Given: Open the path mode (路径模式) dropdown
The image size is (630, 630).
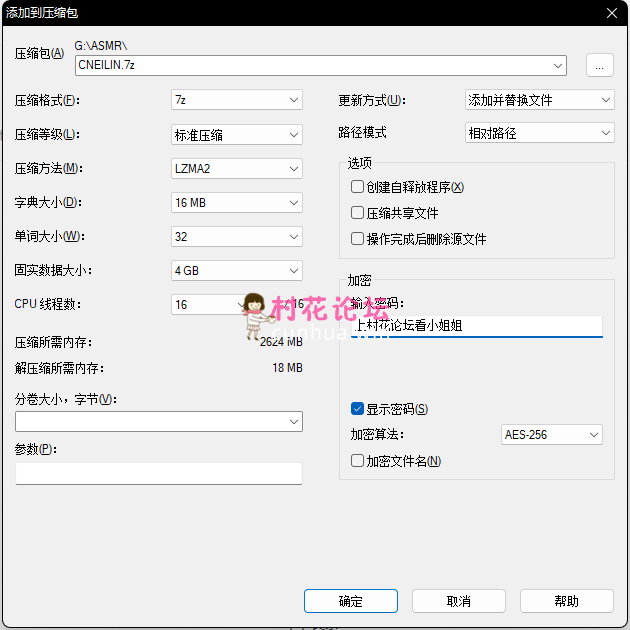Looking at the screenshot, I should coord(539,132).
